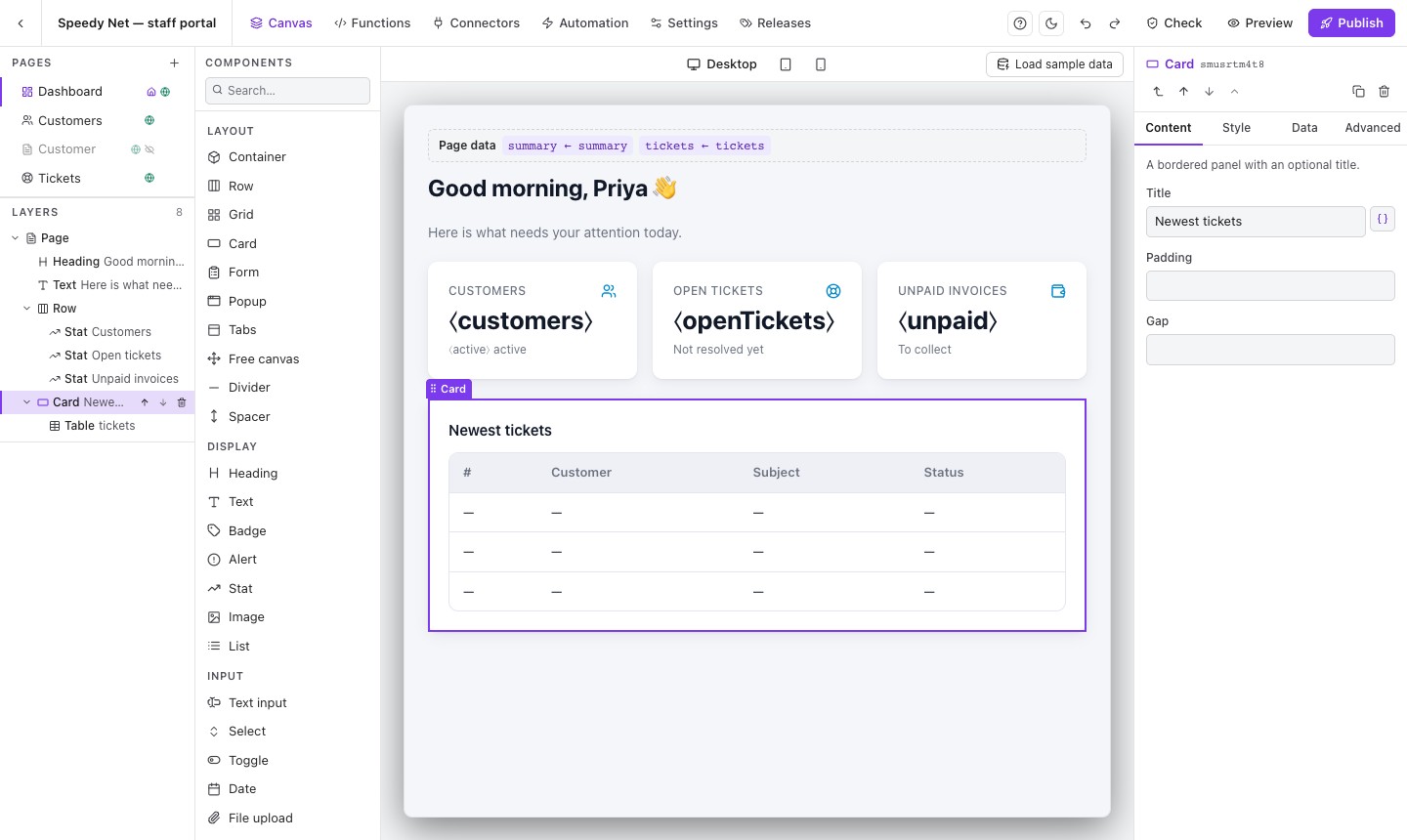Move Card up using the inspector arrow

coord(1183,92)
